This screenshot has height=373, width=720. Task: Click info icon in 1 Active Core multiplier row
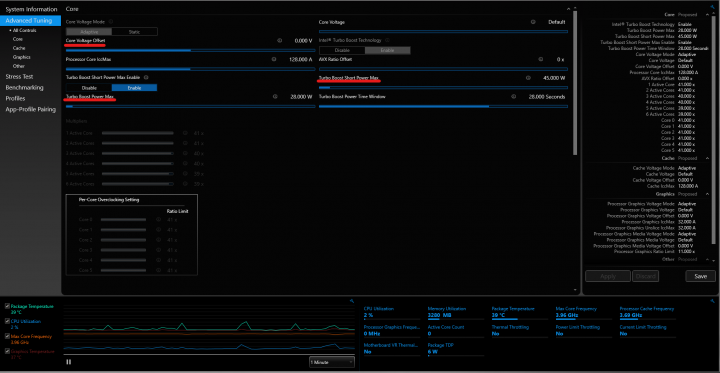pos(185,133)
